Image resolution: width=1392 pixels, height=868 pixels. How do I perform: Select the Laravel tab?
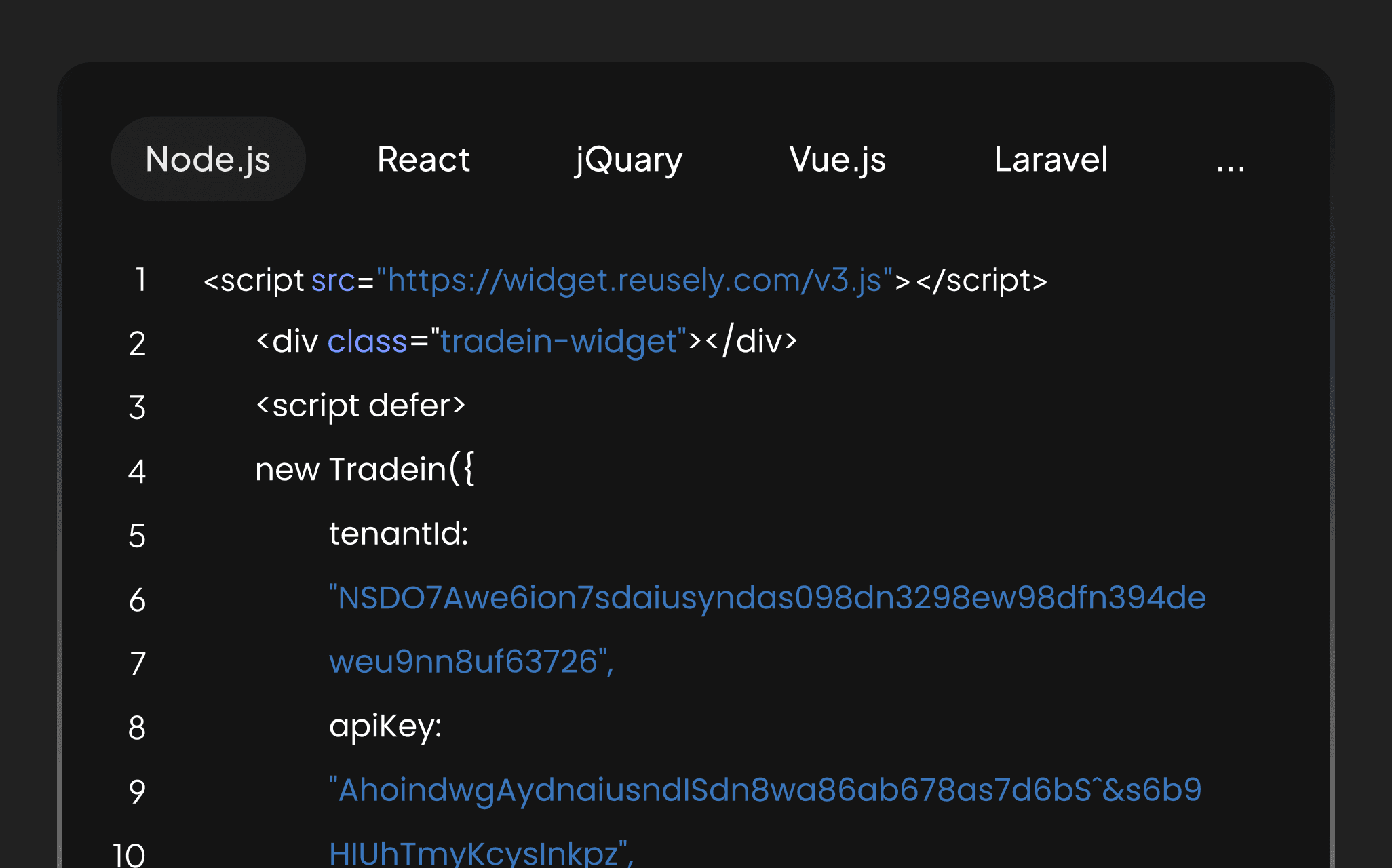click(x=1051, y=159)
